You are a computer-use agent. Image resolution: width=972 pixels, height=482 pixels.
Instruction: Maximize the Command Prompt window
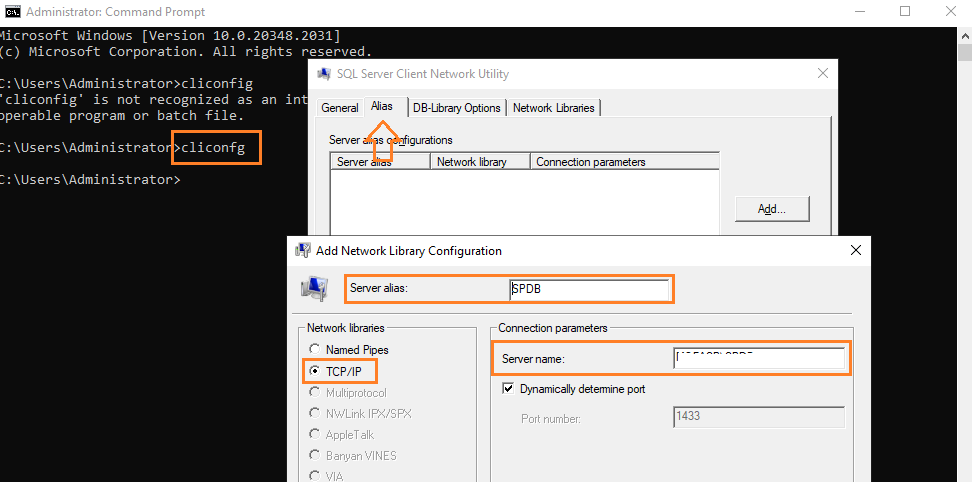(905, 11)
